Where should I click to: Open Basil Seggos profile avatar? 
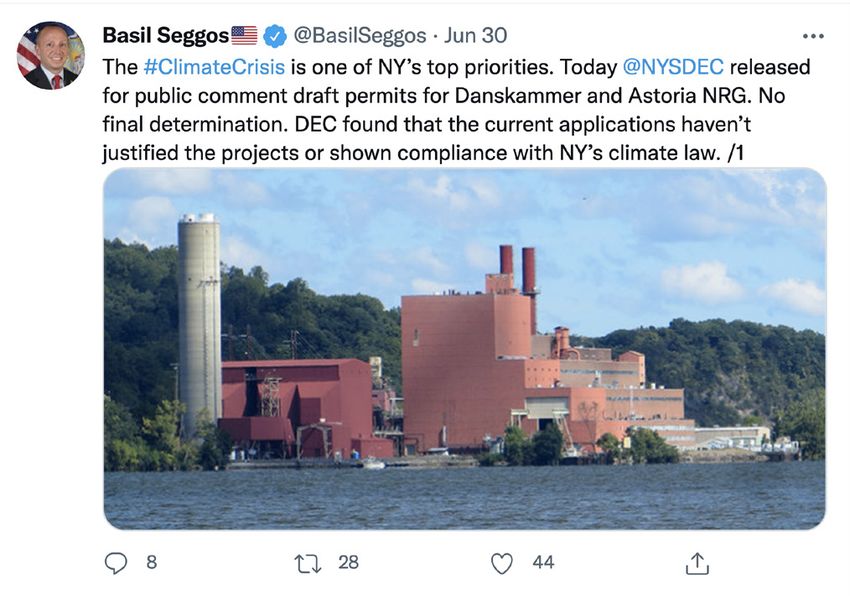[50, 55]
